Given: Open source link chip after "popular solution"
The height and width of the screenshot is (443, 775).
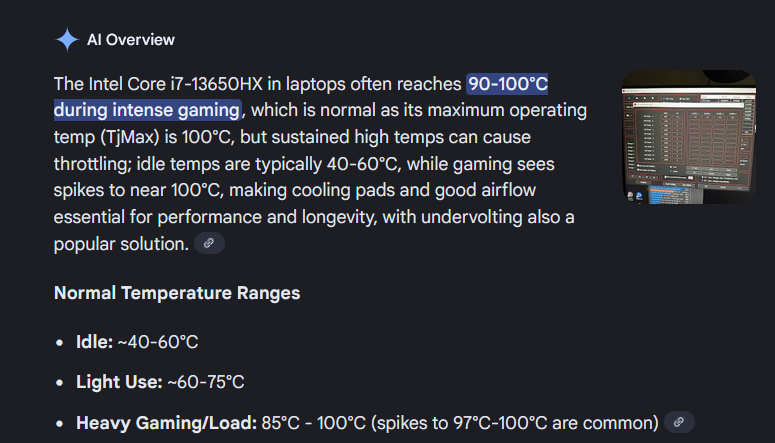Looking at the screenshot, I should [209, 243].
